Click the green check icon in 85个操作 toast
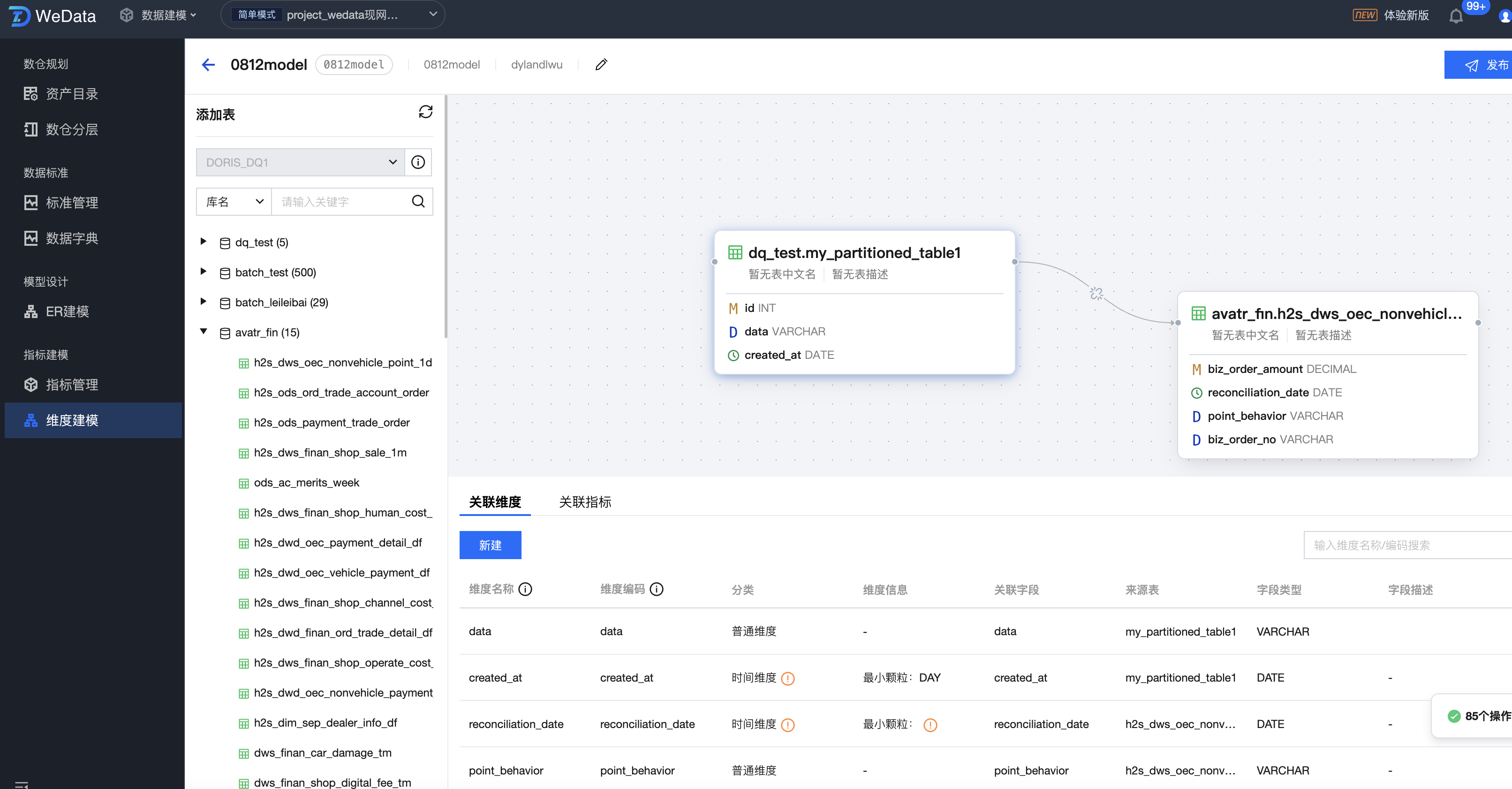Viewport: 1512px width, 789px height. tap(1453, 716)
